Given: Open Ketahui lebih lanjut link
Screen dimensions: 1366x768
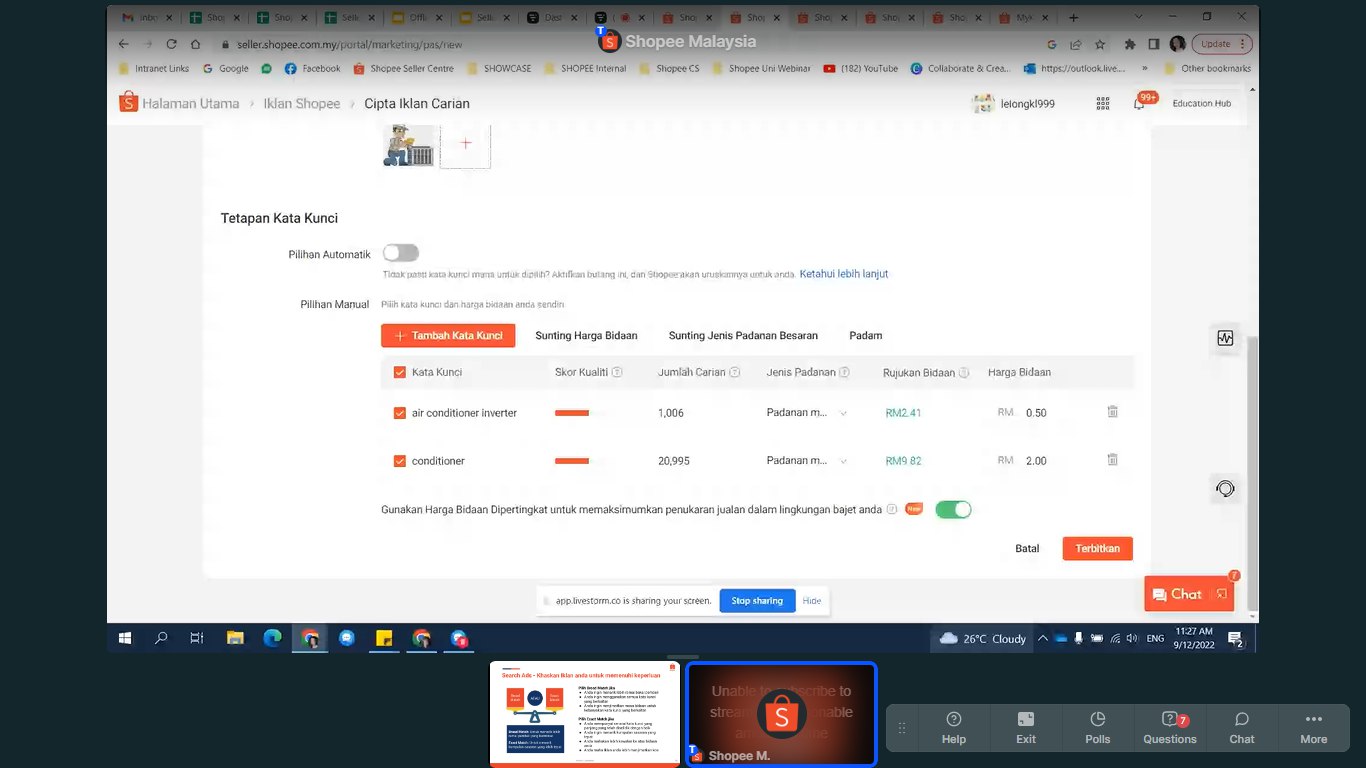Looking at the screenshot, I should tap(844, 273).
